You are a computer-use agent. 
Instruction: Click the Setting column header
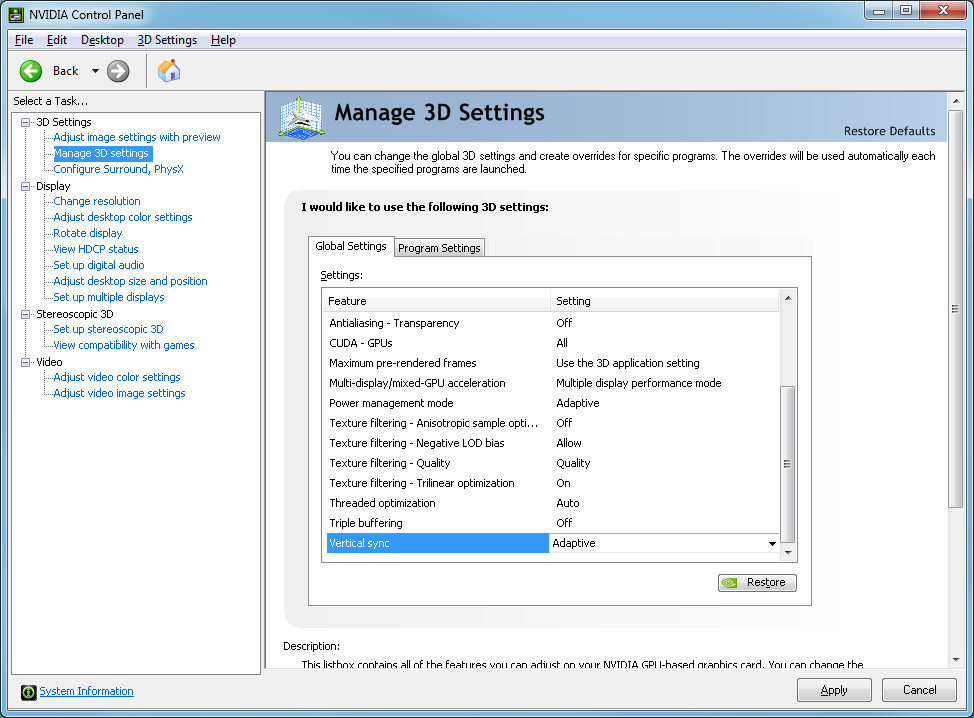[x=665, y=301]
